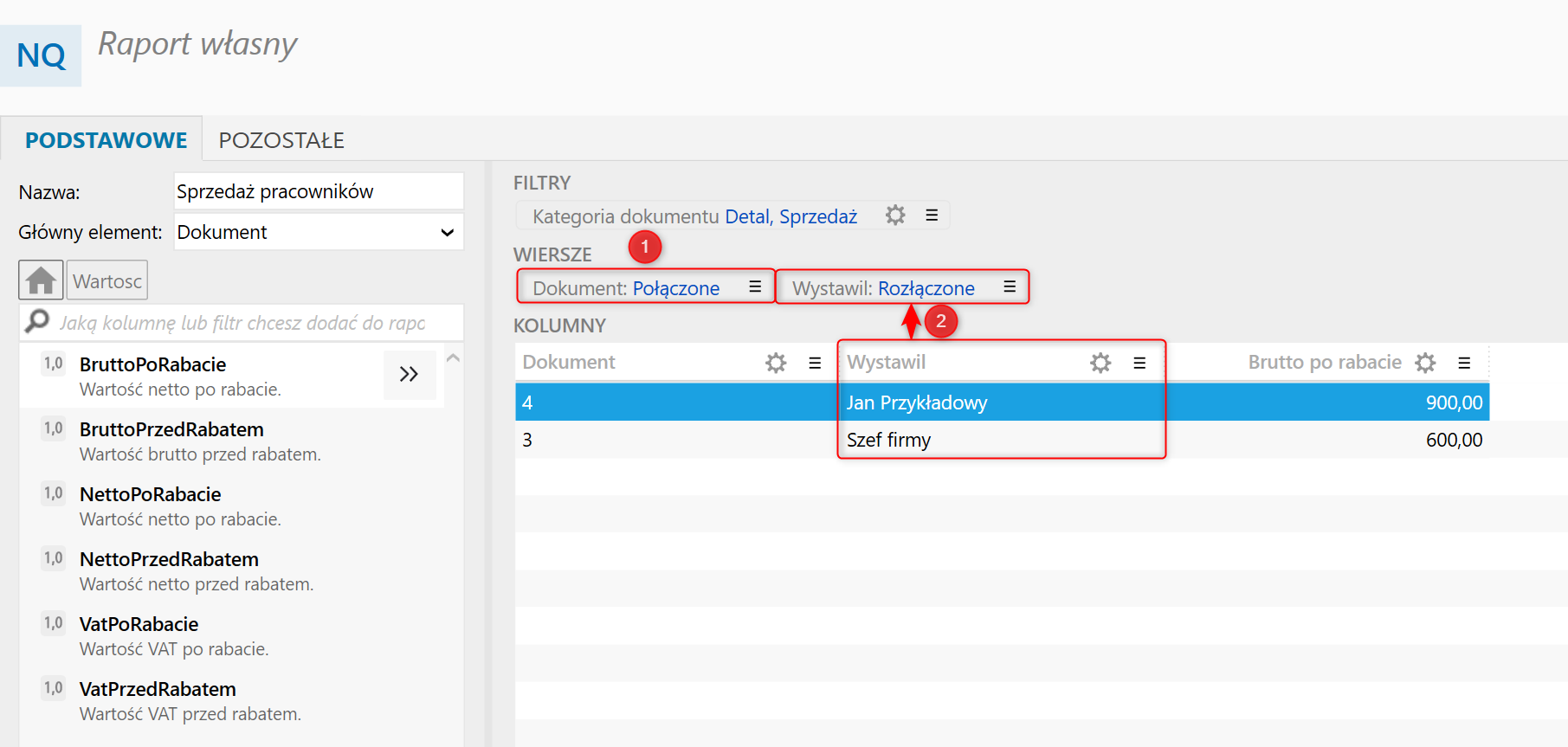The image size is (1568, 747).
Task: Toggle Wystawil grouping value Rozłączone
Action: 926,288
